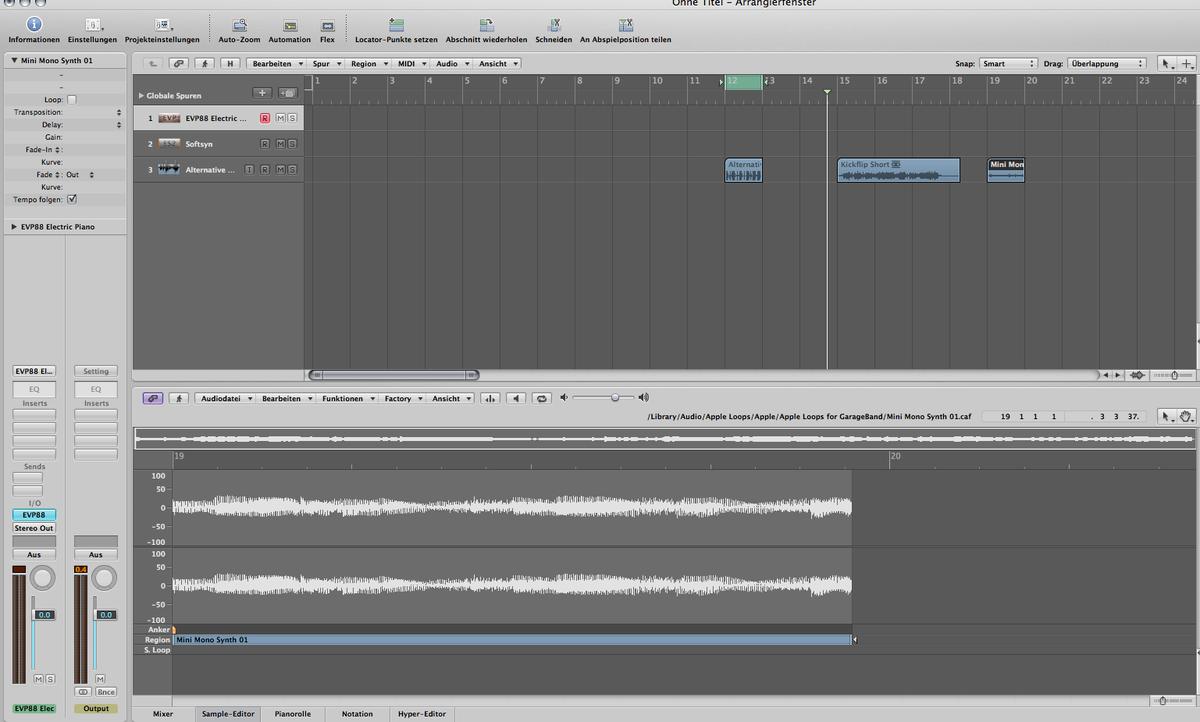Mute the EVP88 Electric track
The width and height of the screenshot is (1200, 722).
pyautogui.click(x=280, y=118)
